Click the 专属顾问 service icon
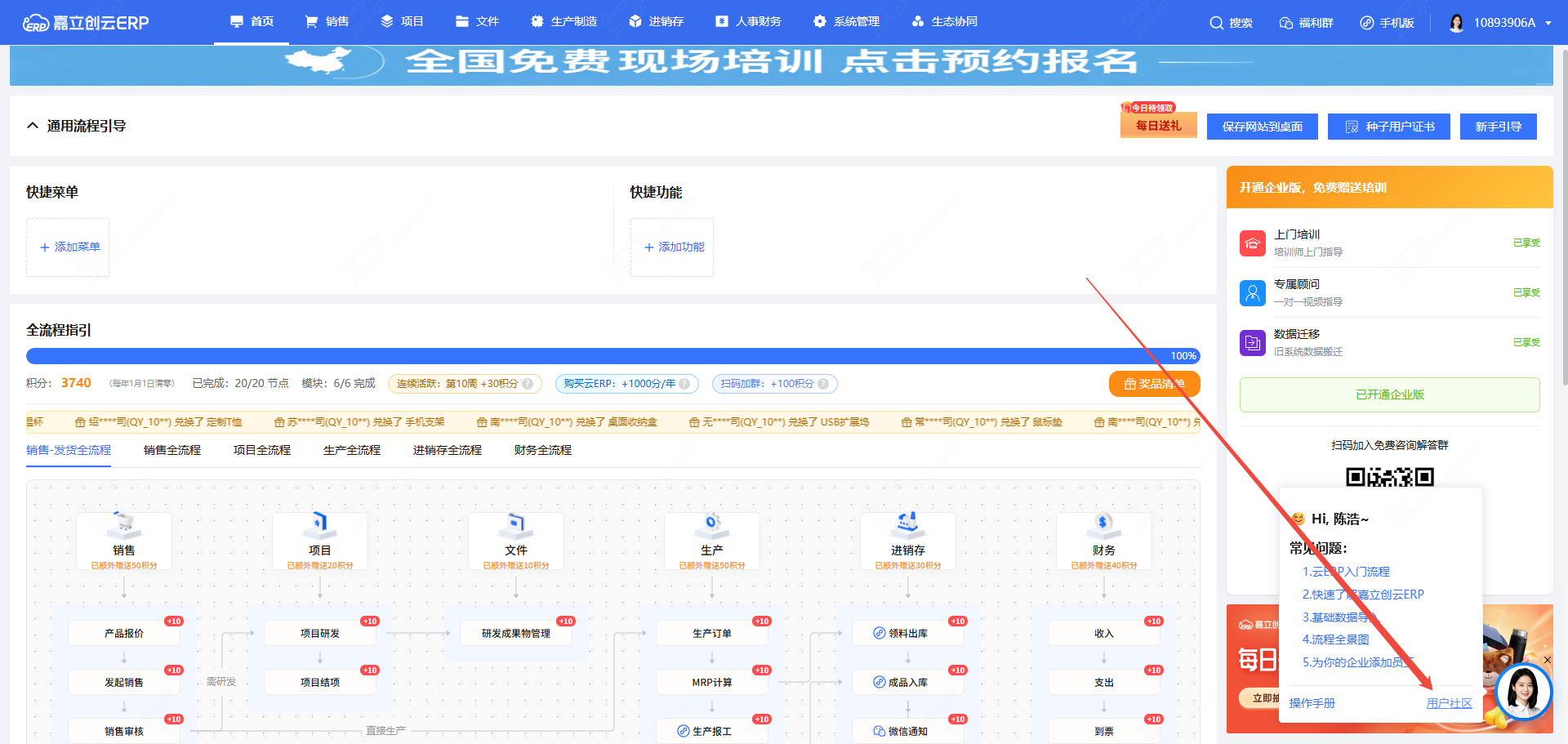Viewport: 1568px width, 744px height. pyautogui.click(x=1253, y=293)
